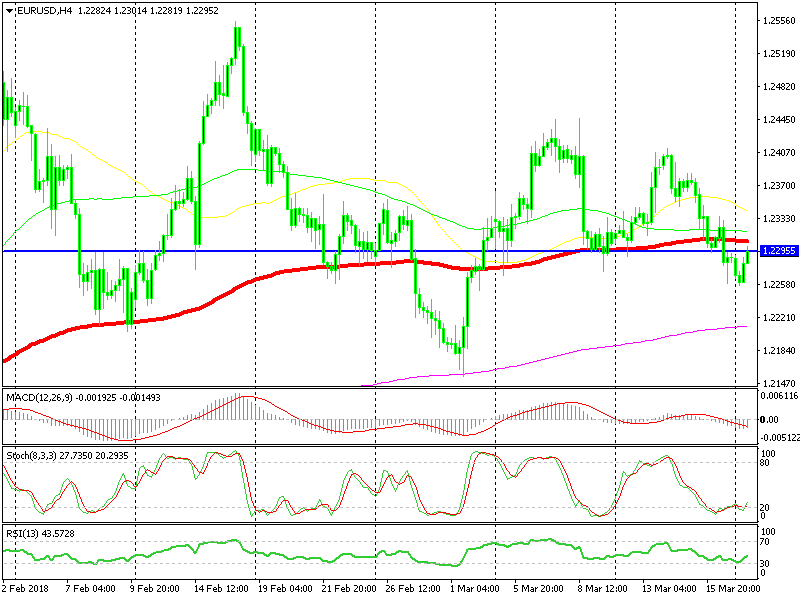Screen dimensions: 800x600
Task: Click the MACD scale value 0.006116
Action: (779, 395)
